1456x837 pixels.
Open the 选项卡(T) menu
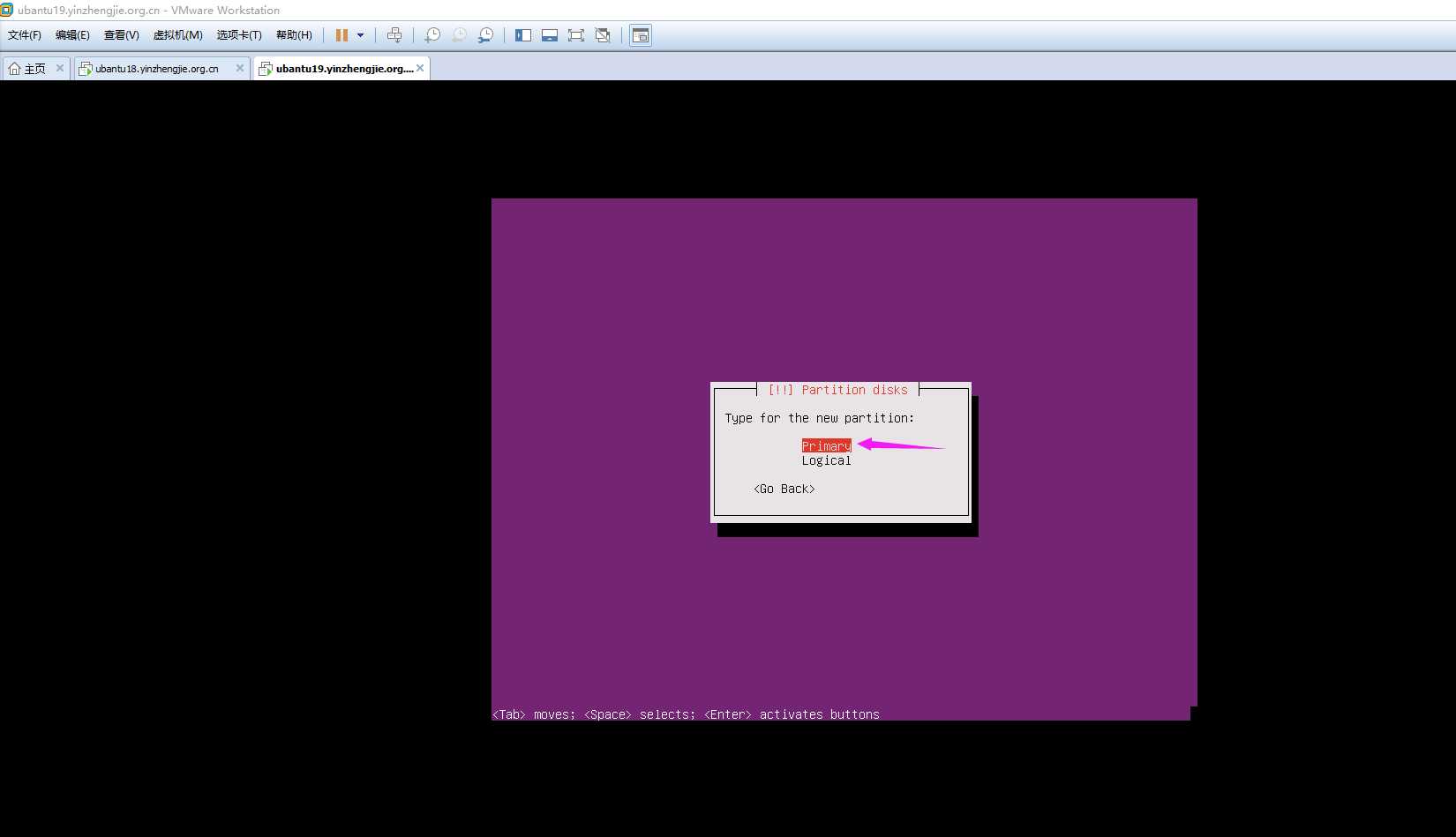pos(239,35)
